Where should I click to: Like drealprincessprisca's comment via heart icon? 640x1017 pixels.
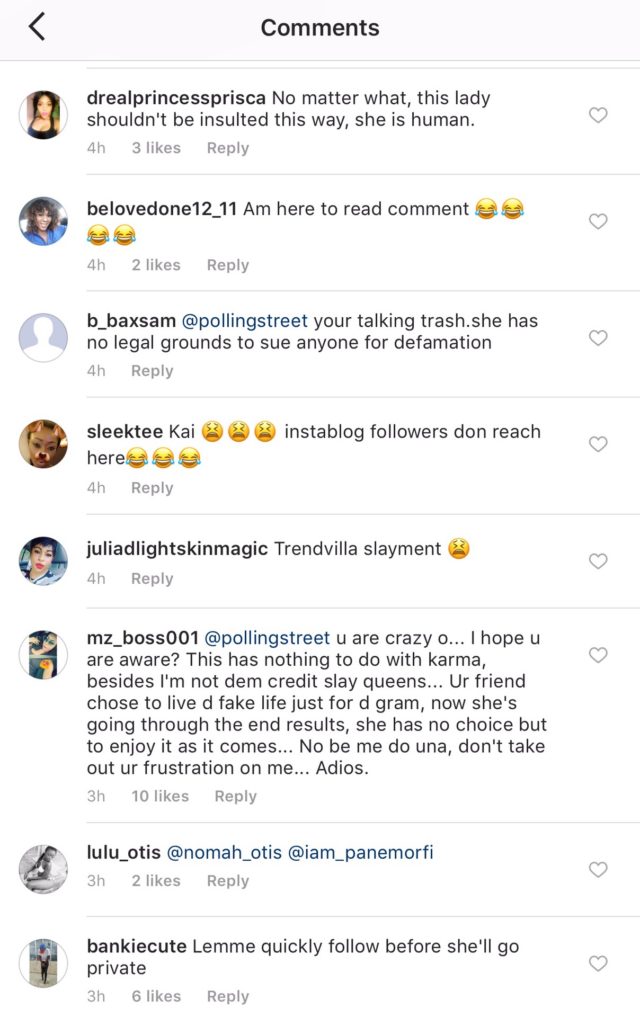(x=599, y=116)
